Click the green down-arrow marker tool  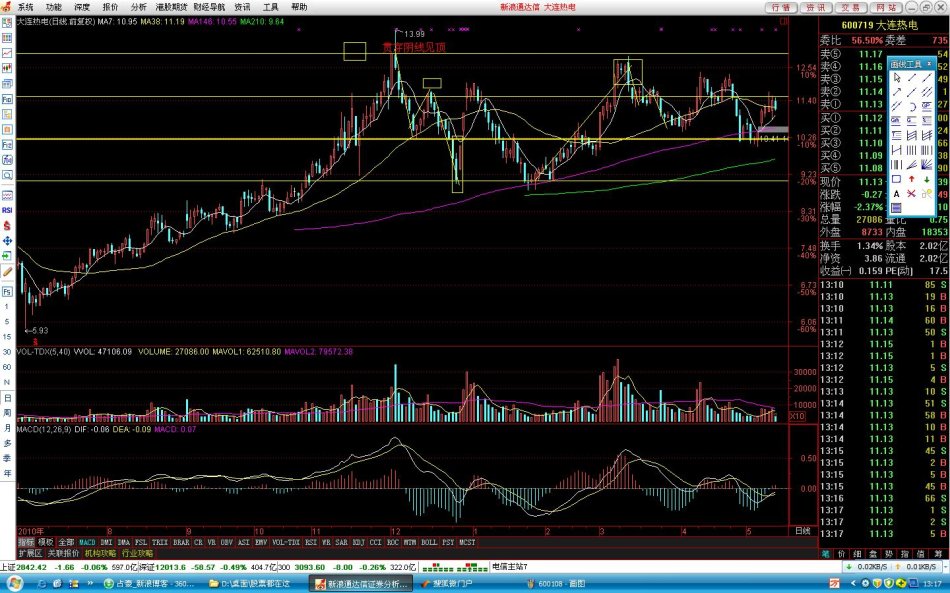pyautogui.click(x=927, y=178)
